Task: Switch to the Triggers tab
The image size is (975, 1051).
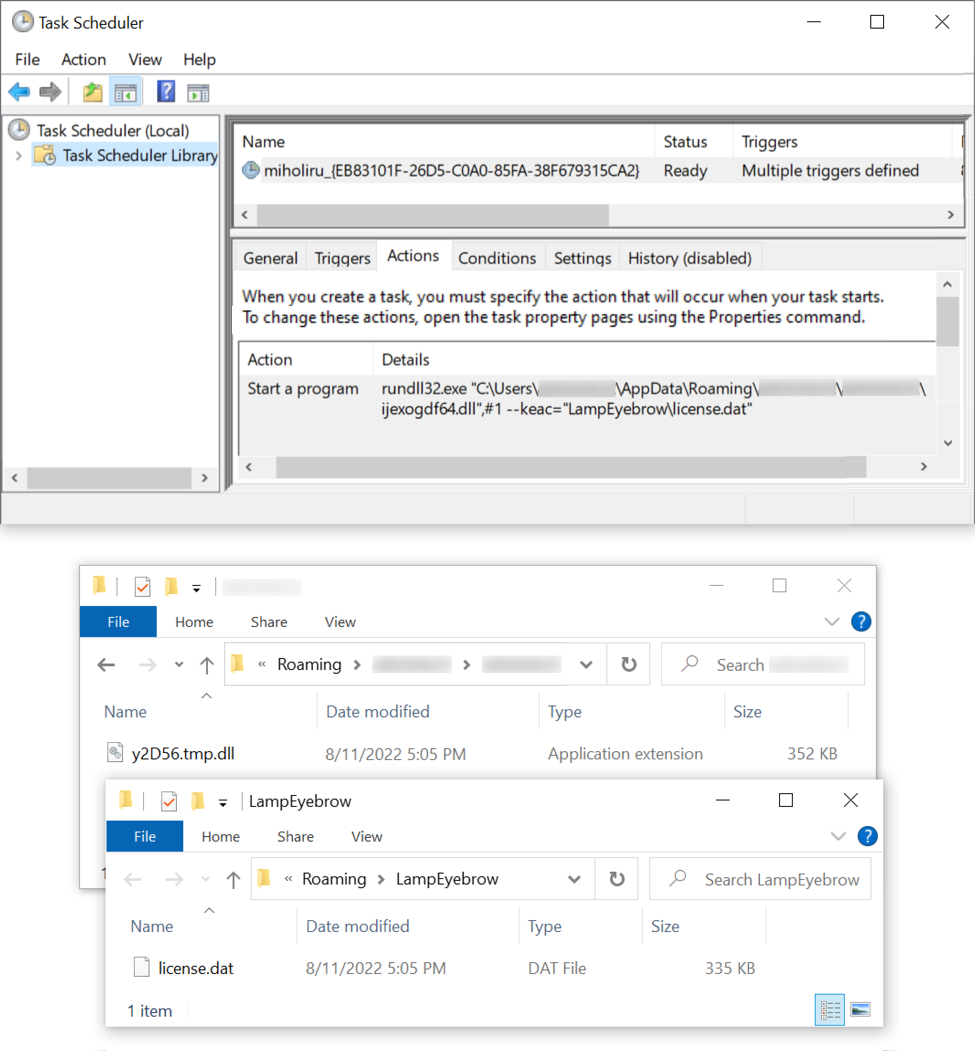Action: 342,258
